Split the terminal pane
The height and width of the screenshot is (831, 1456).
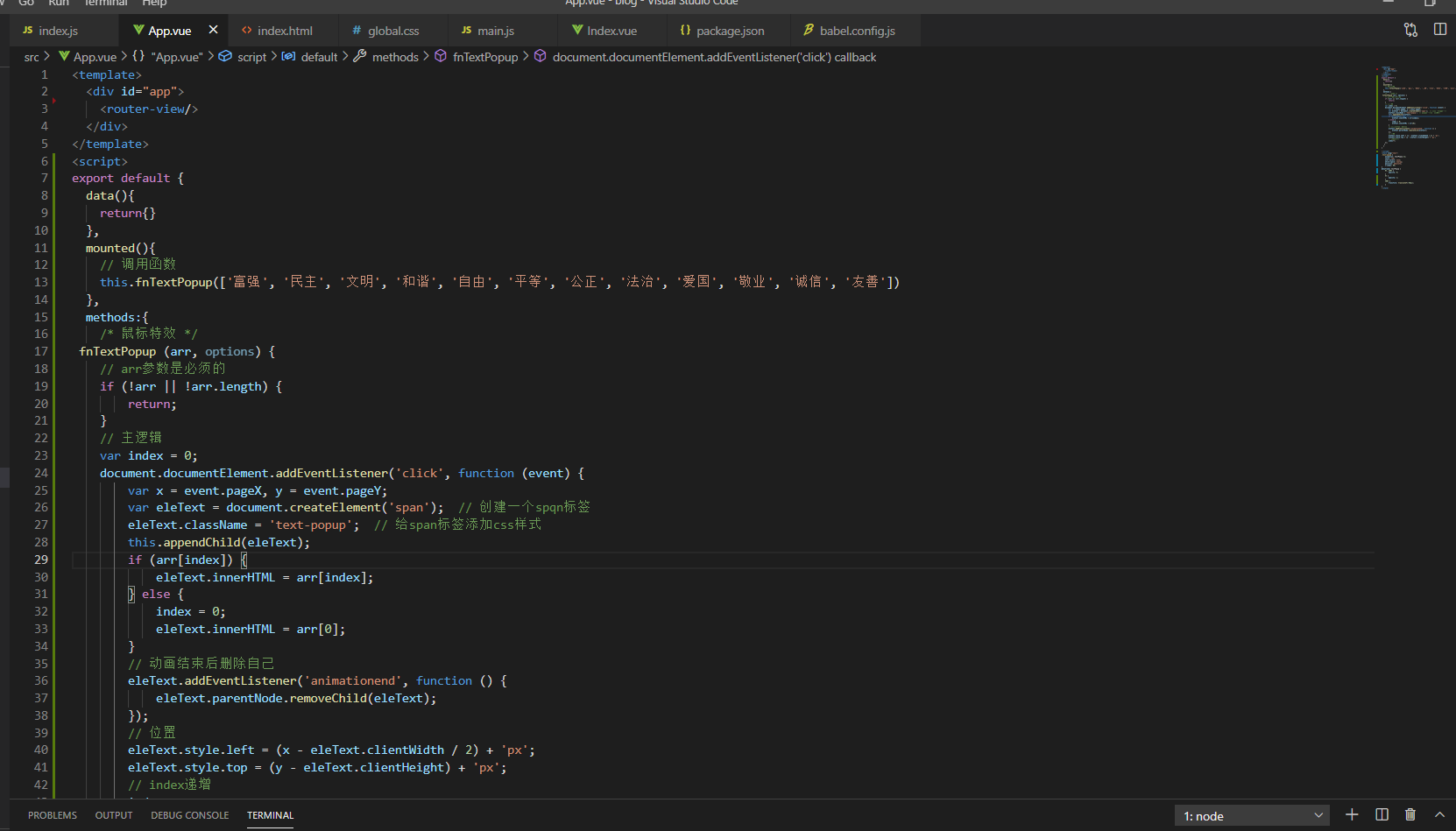coord(1382,815)
